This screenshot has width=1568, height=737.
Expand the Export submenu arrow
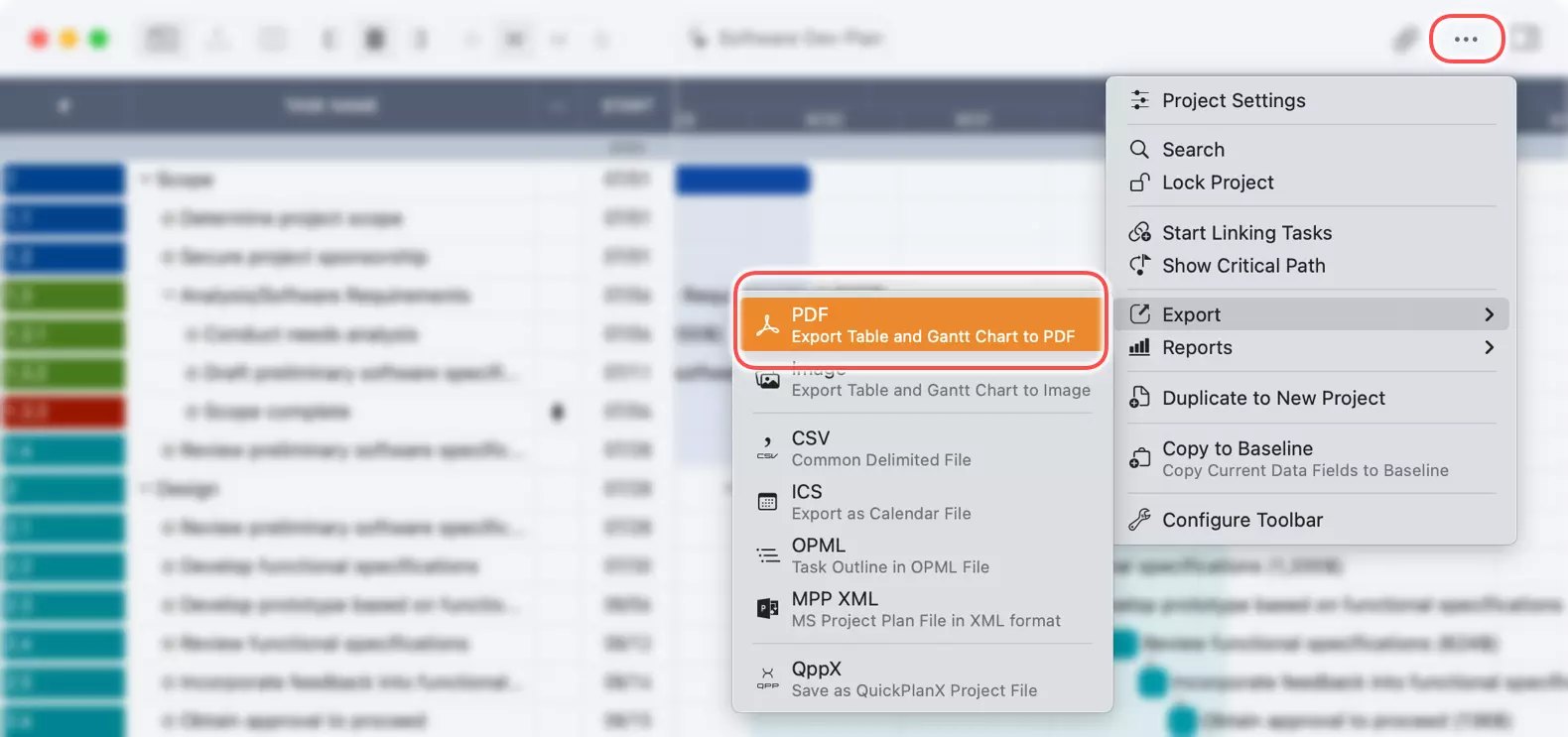point(1489,314)
